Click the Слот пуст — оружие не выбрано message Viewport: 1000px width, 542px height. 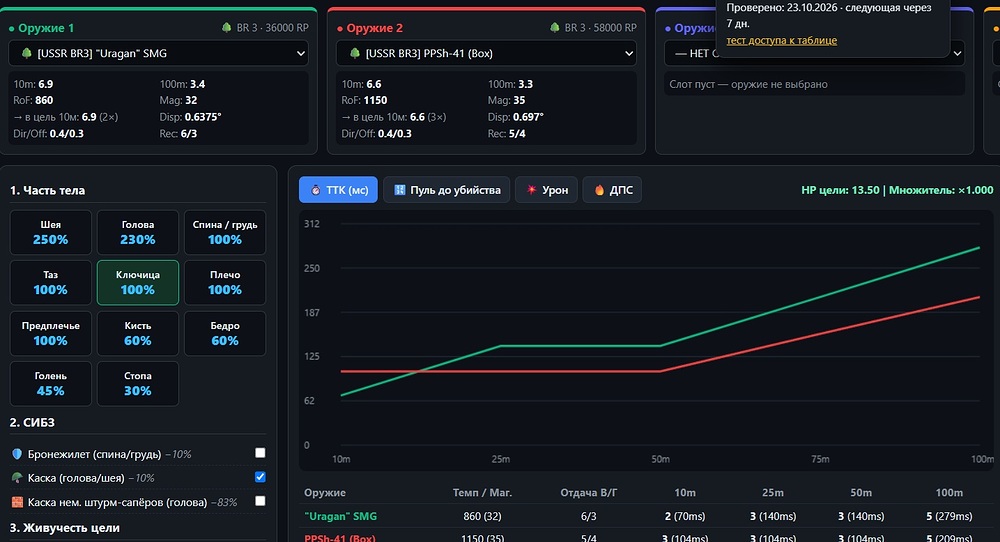click(748, 84)
